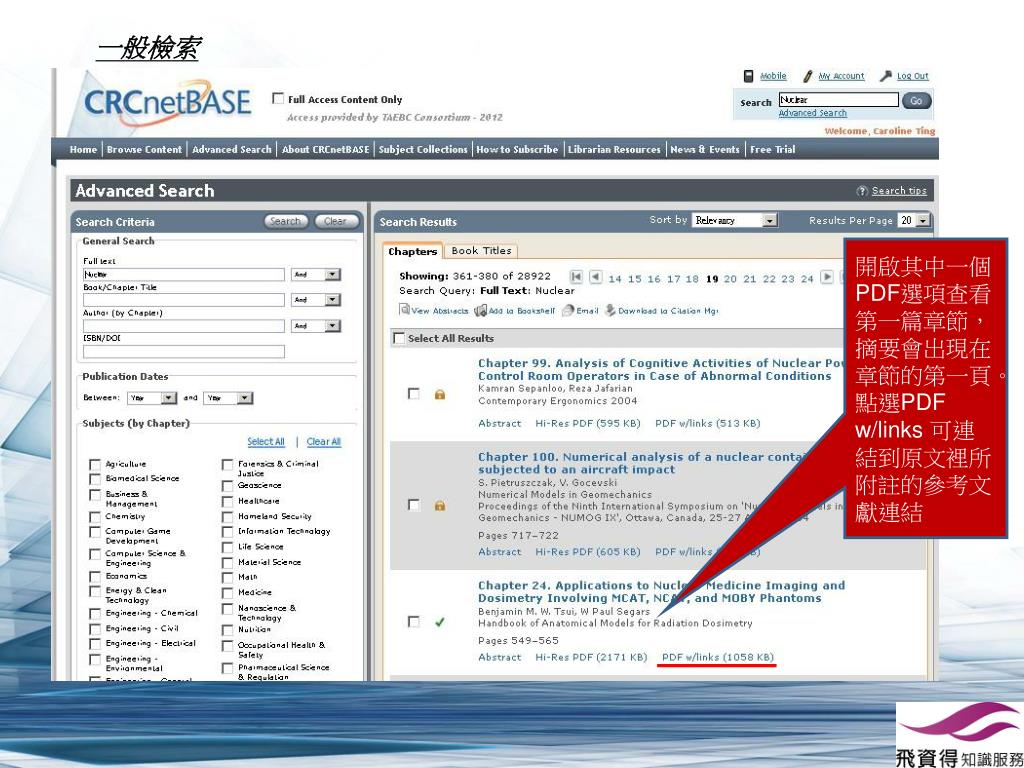1024x768 pixels.
Task: Check the Healthcare subject box
Action: (227, 502)
